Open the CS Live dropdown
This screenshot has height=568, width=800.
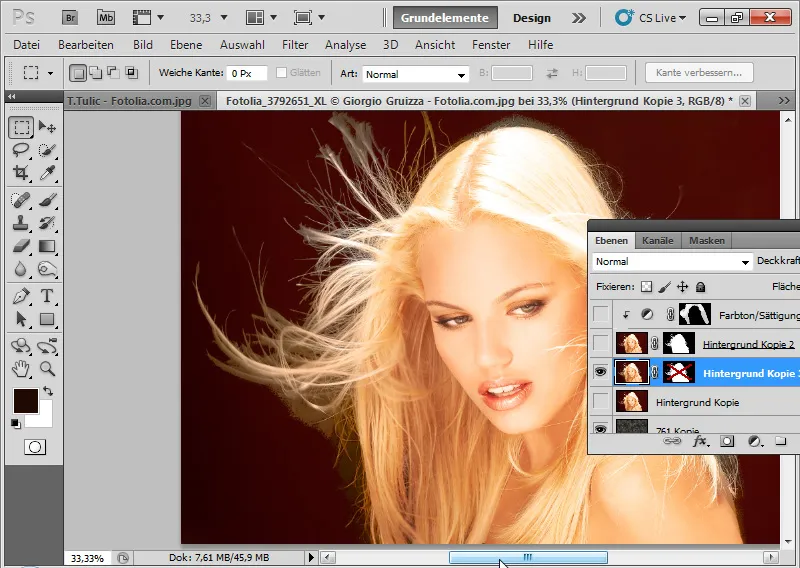[651, 18]
